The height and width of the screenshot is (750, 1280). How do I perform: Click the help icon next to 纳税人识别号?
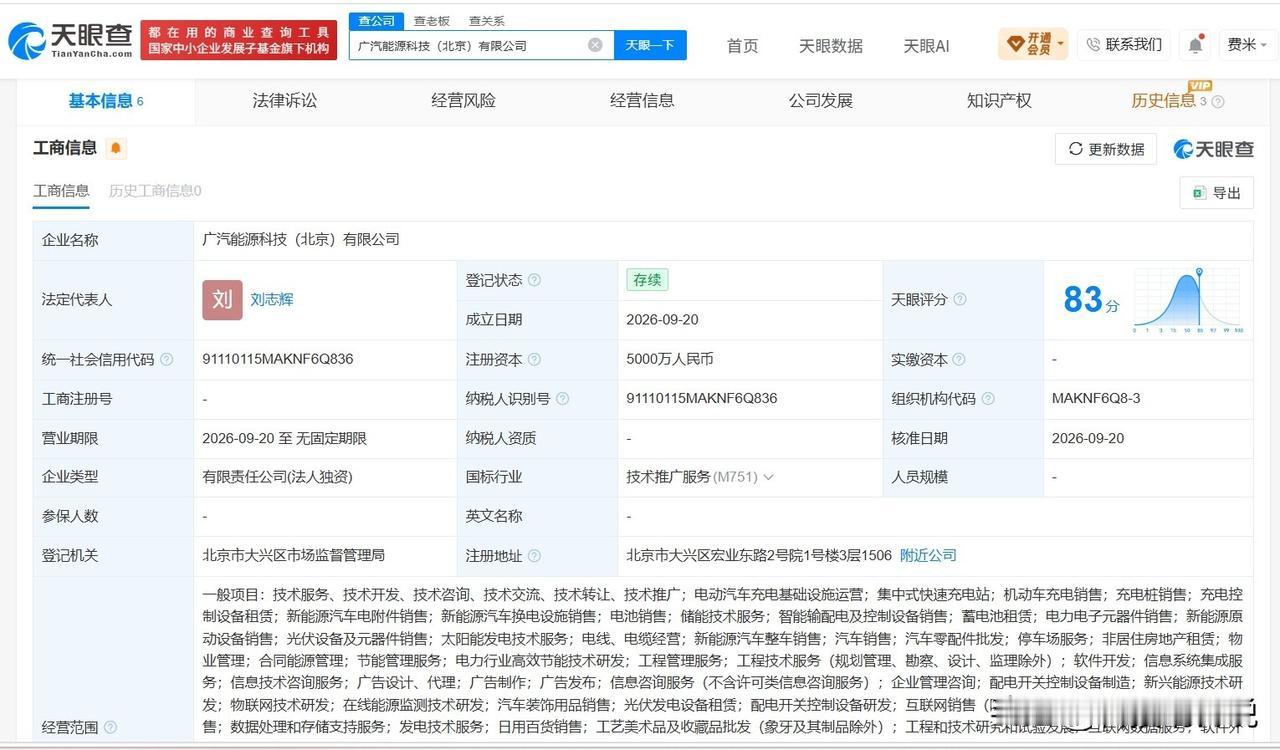coord(562,398)
